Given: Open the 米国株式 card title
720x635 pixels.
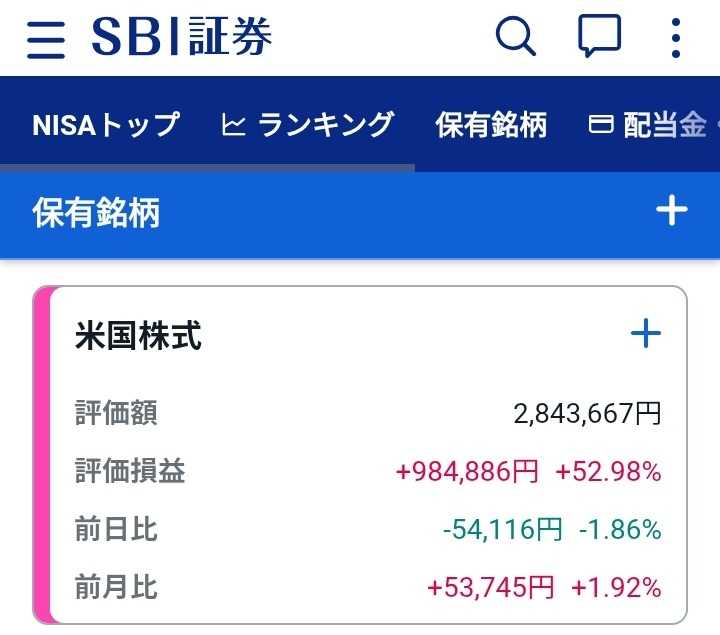Looking at the screenshot, I should 138,336.
